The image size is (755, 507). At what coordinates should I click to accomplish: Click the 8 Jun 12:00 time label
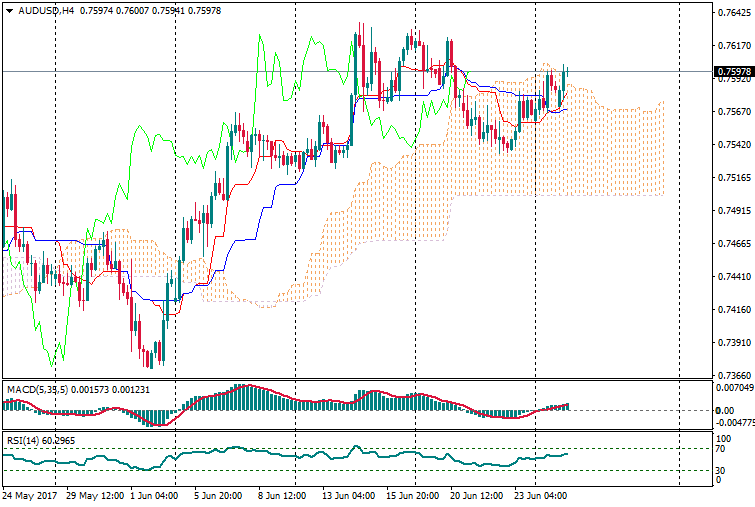284,495
